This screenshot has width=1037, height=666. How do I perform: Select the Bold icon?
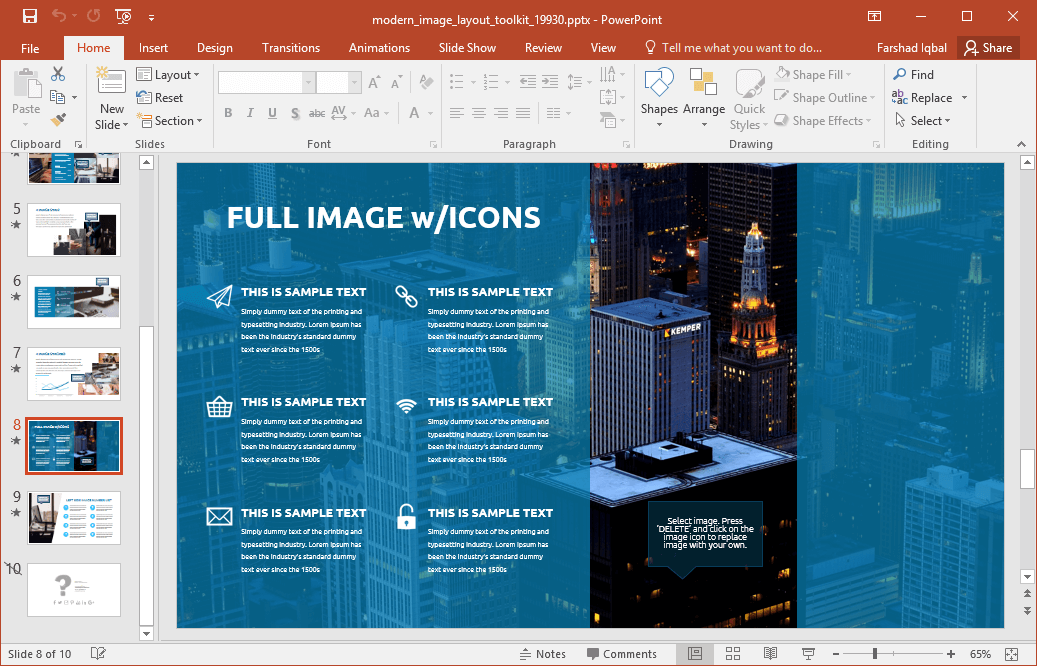(x=228, y=114)
